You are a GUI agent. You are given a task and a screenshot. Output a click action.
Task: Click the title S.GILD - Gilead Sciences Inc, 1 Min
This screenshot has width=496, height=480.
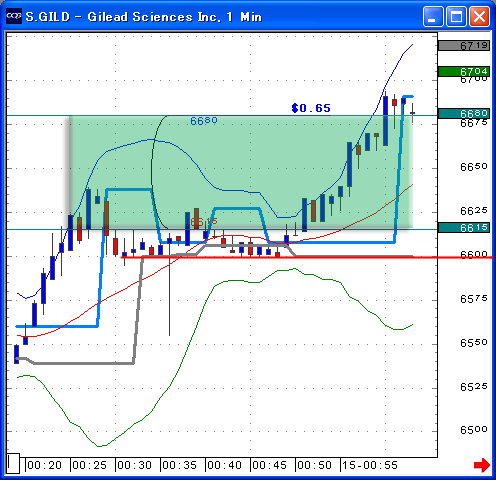click(144, 17)
